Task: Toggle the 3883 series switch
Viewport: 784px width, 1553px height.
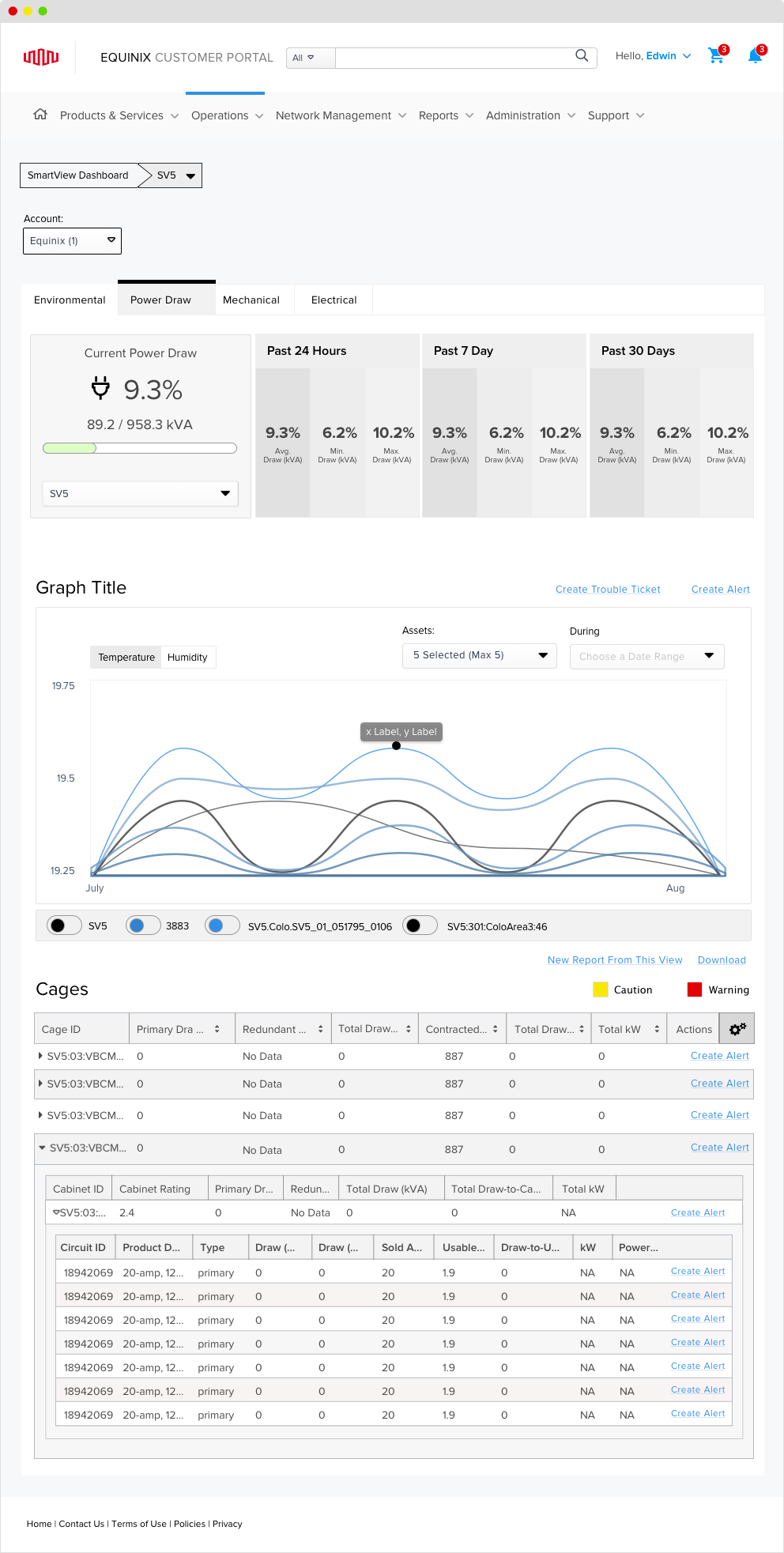Action: tap(143, 925)
